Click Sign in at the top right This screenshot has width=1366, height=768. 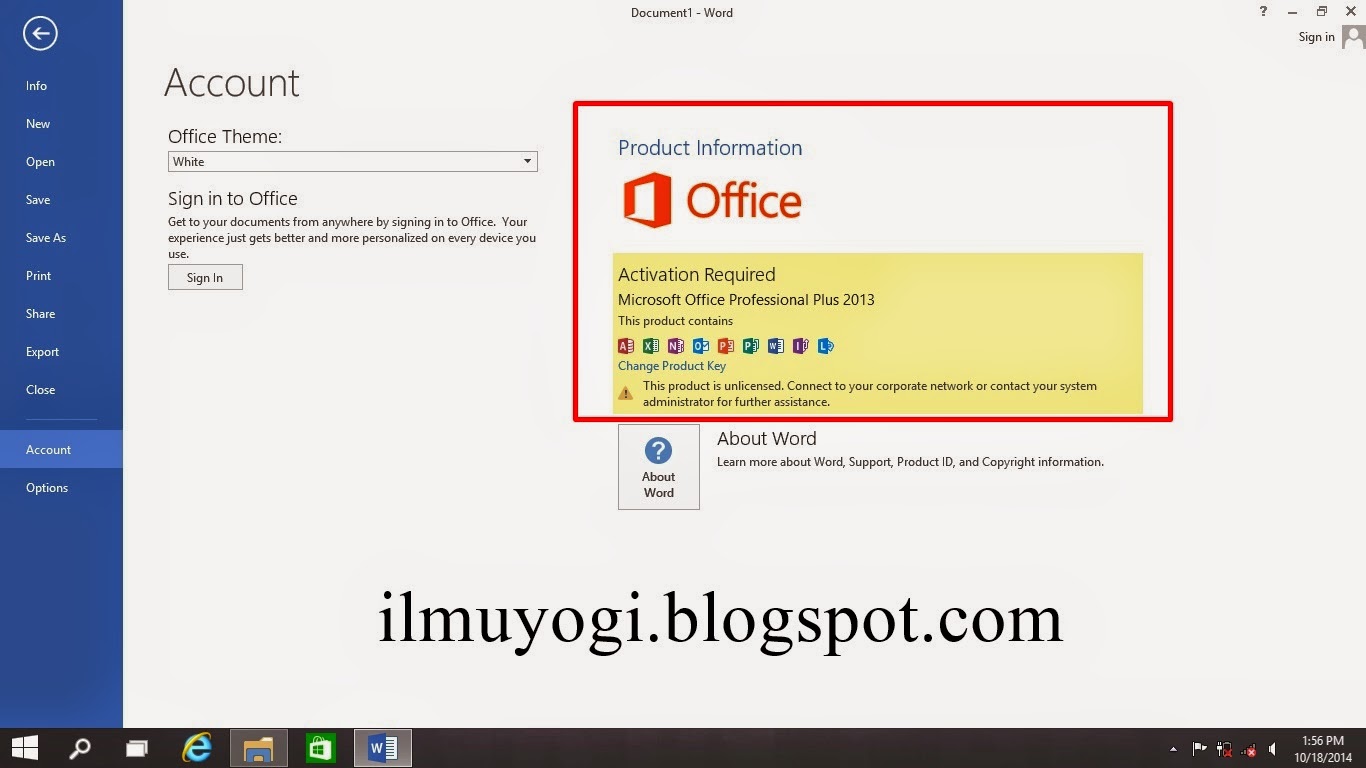[1316, 37]
